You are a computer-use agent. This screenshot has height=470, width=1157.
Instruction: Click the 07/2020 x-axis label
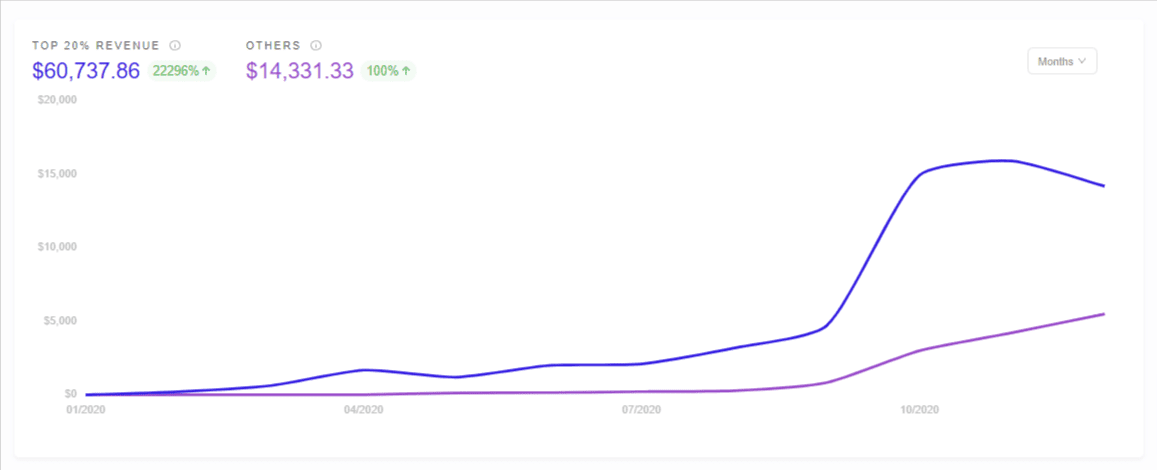pyautogui.click(x=641, y=409)
